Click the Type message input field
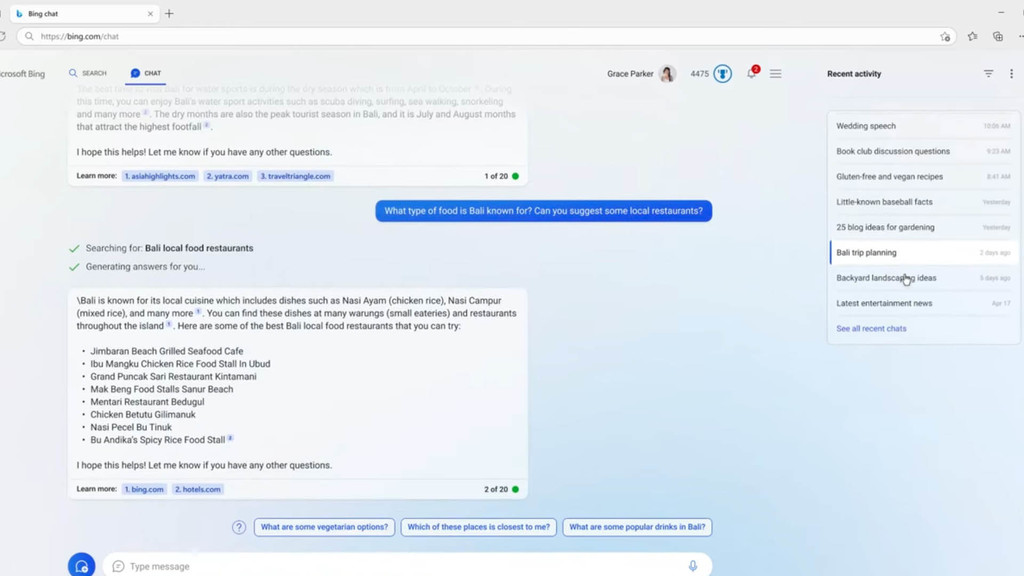Viewport: 1024px width, 576px height. (300, 565)
